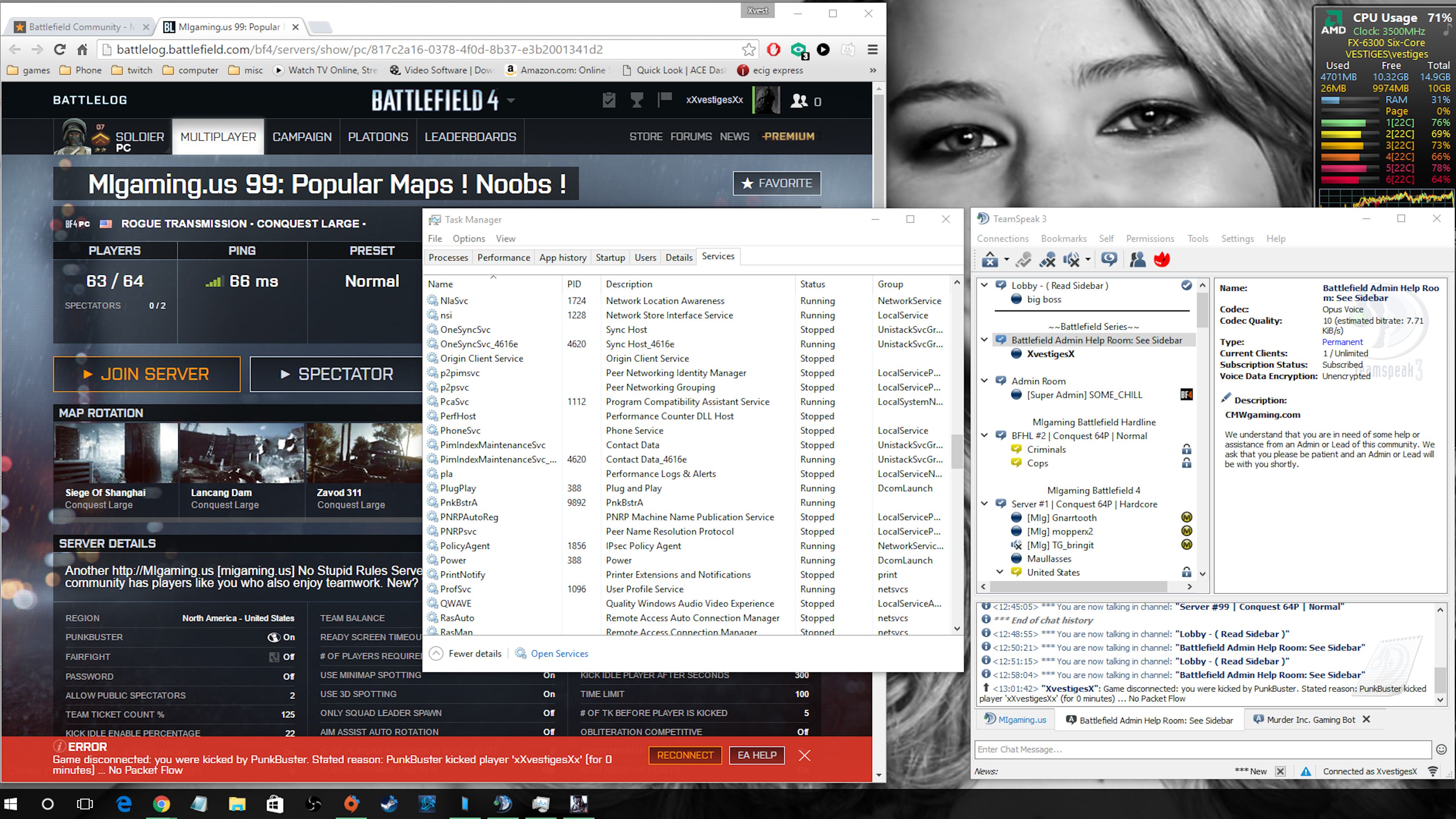Image resolution: width=1456 pixels, height=819 pixels.
Task: Collapse the United States sub-channel
Action: [1000, 572]
